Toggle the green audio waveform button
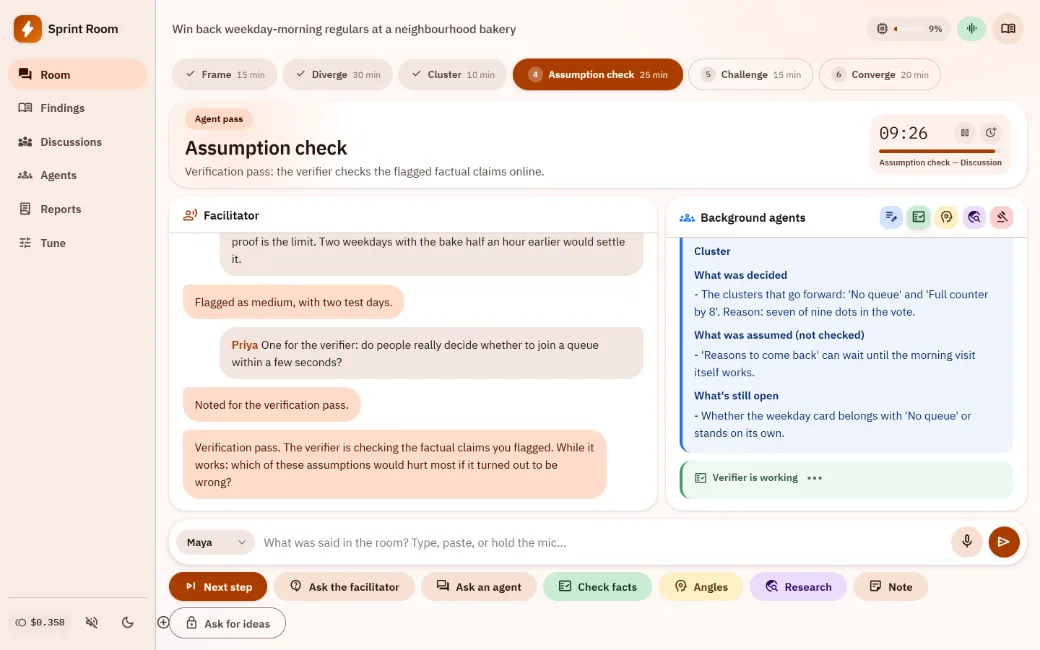 (x=971, y=29)
